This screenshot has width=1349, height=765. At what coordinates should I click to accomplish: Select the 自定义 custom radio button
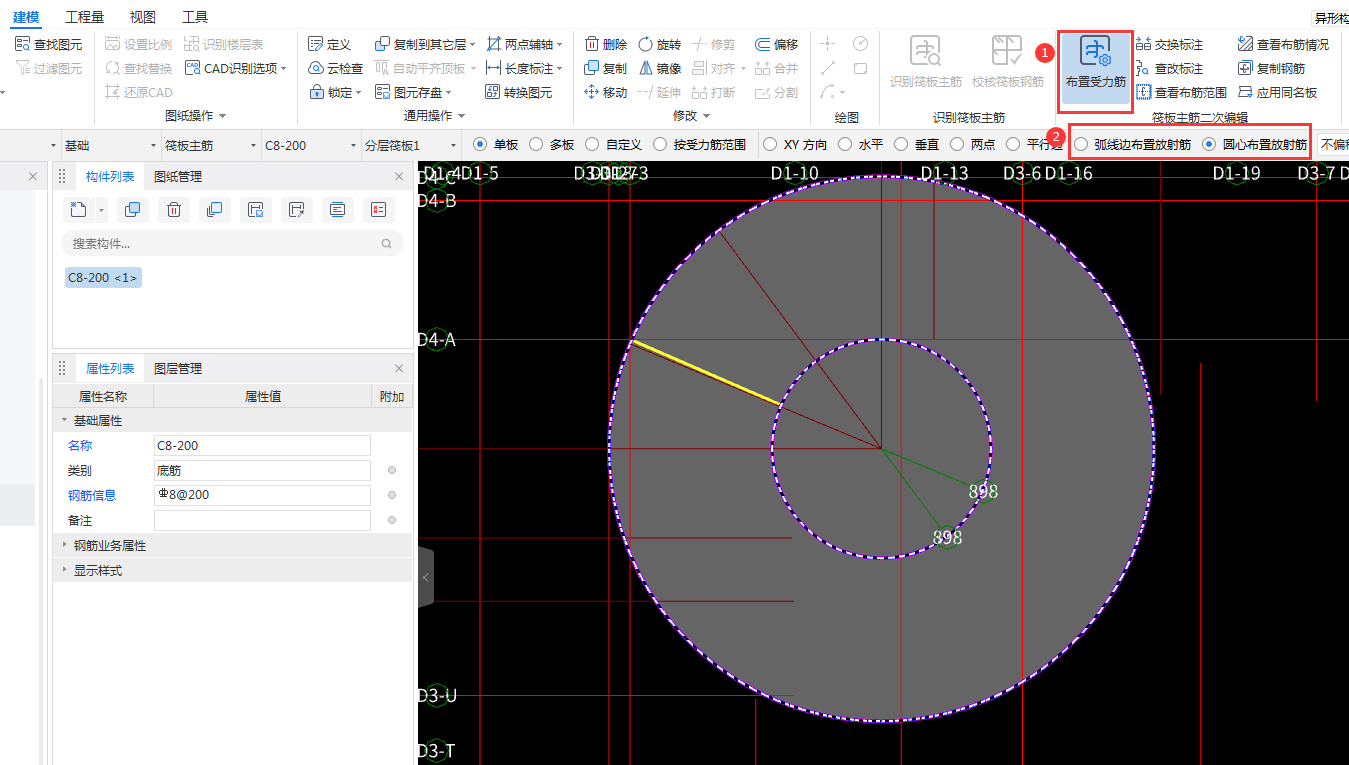[592, 144]
